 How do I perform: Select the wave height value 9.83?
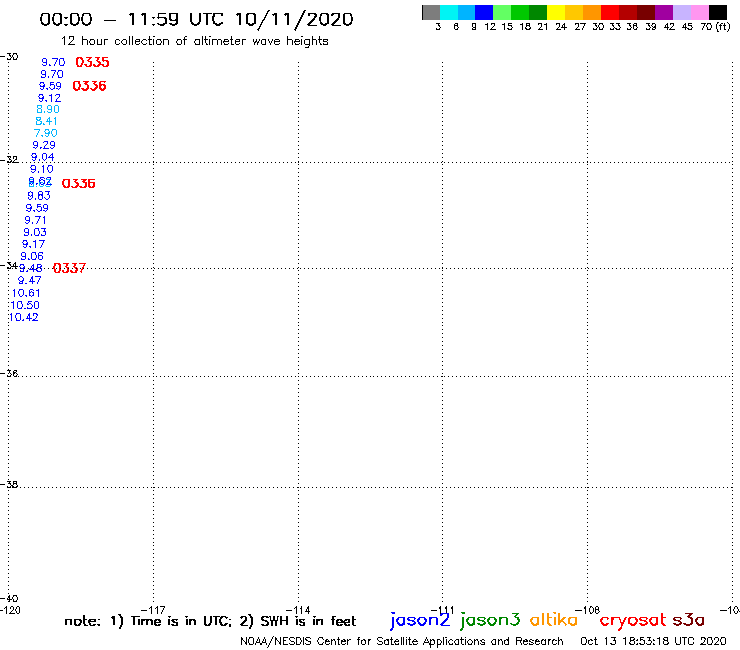pos(39,196)
